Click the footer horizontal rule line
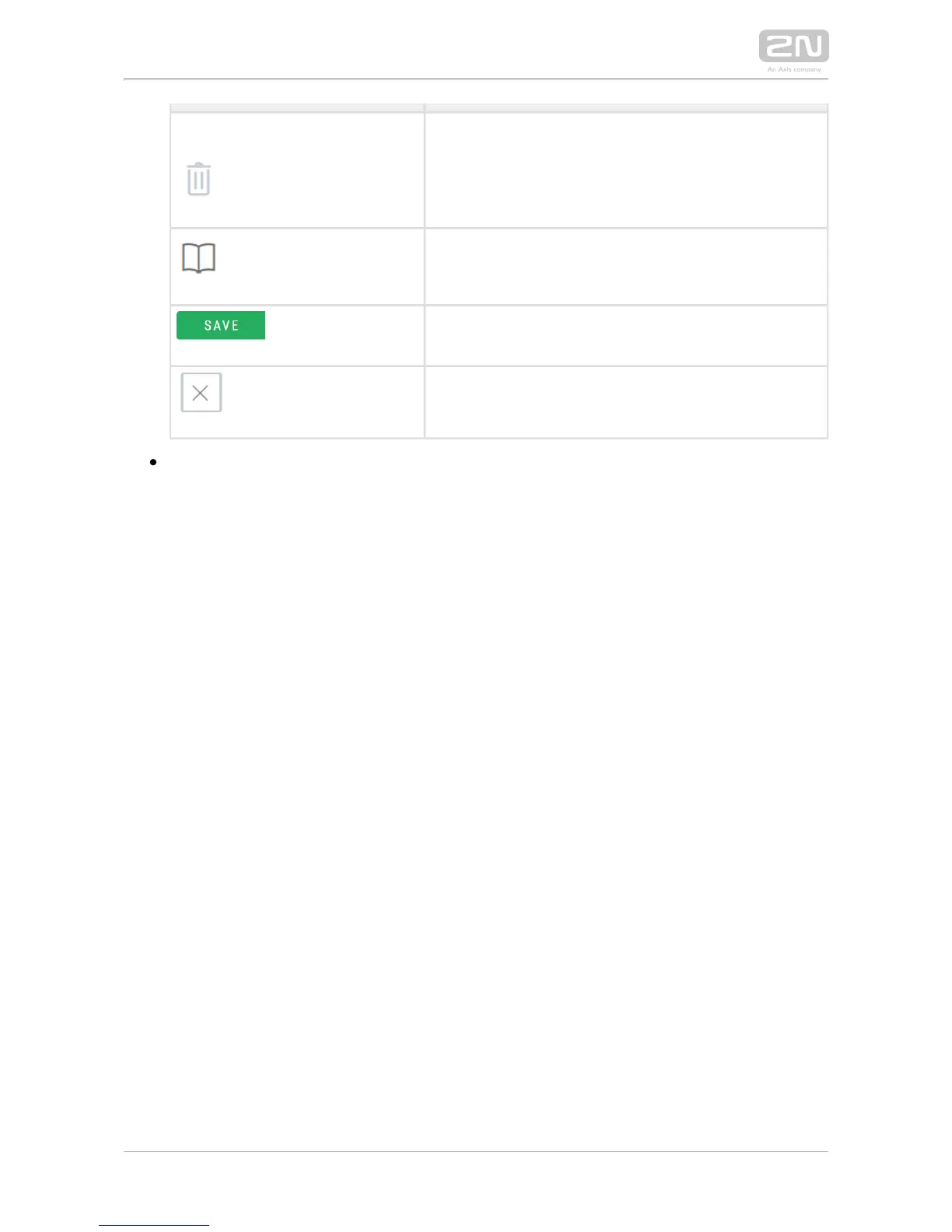The image size is (952, 1232). [476, 1151]
